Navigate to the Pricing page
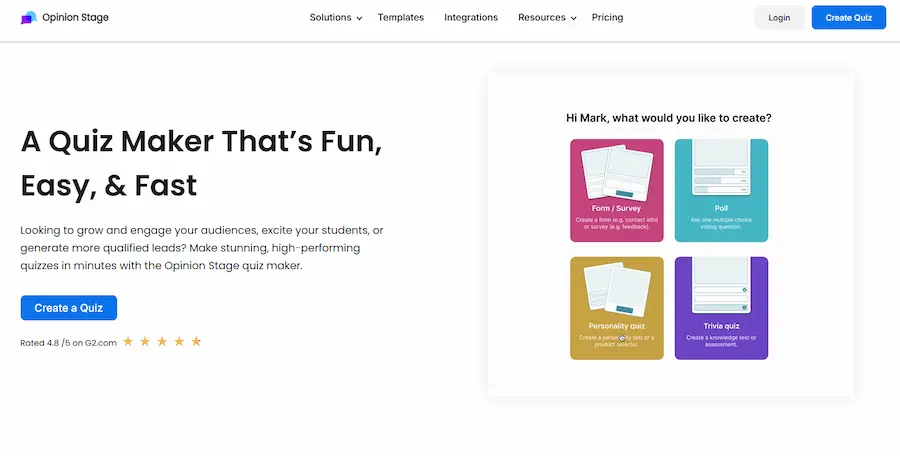This screenshot has height=456, width=900. coord(607,18)
